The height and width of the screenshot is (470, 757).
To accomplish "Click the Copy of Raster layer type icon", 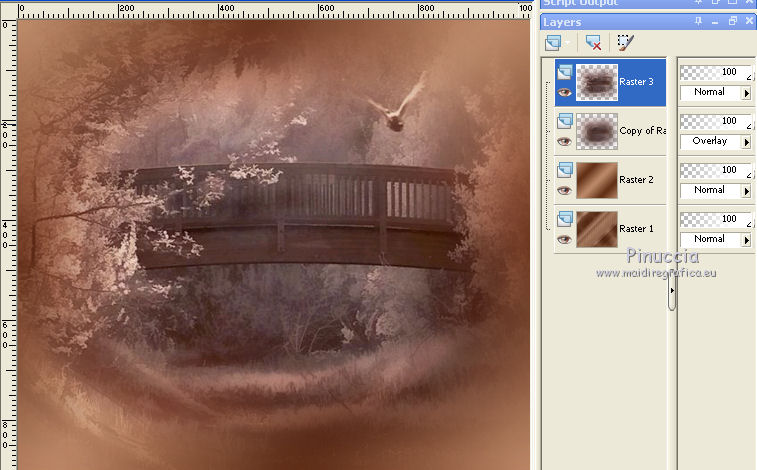I will pos(565,121).
